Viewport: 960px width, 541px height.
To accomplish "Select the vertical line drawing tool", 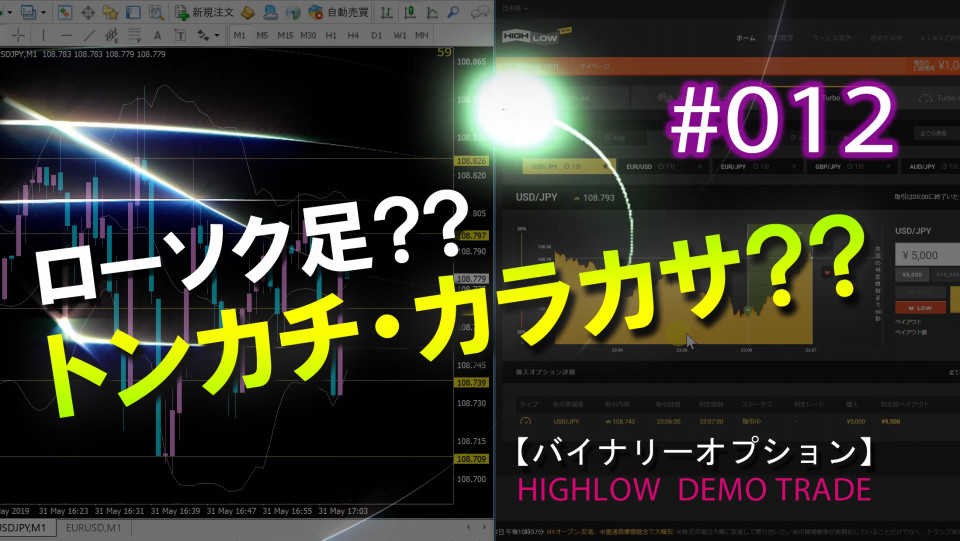I will point(43,35).
